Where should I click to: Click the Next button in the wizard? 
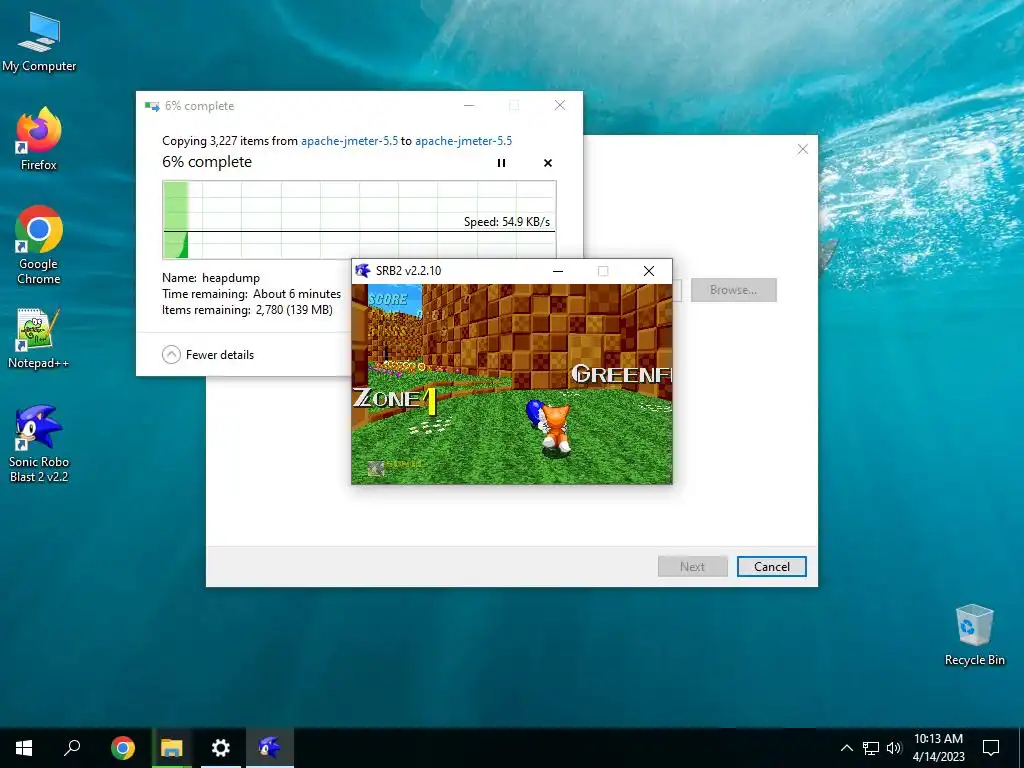[692, 566]
